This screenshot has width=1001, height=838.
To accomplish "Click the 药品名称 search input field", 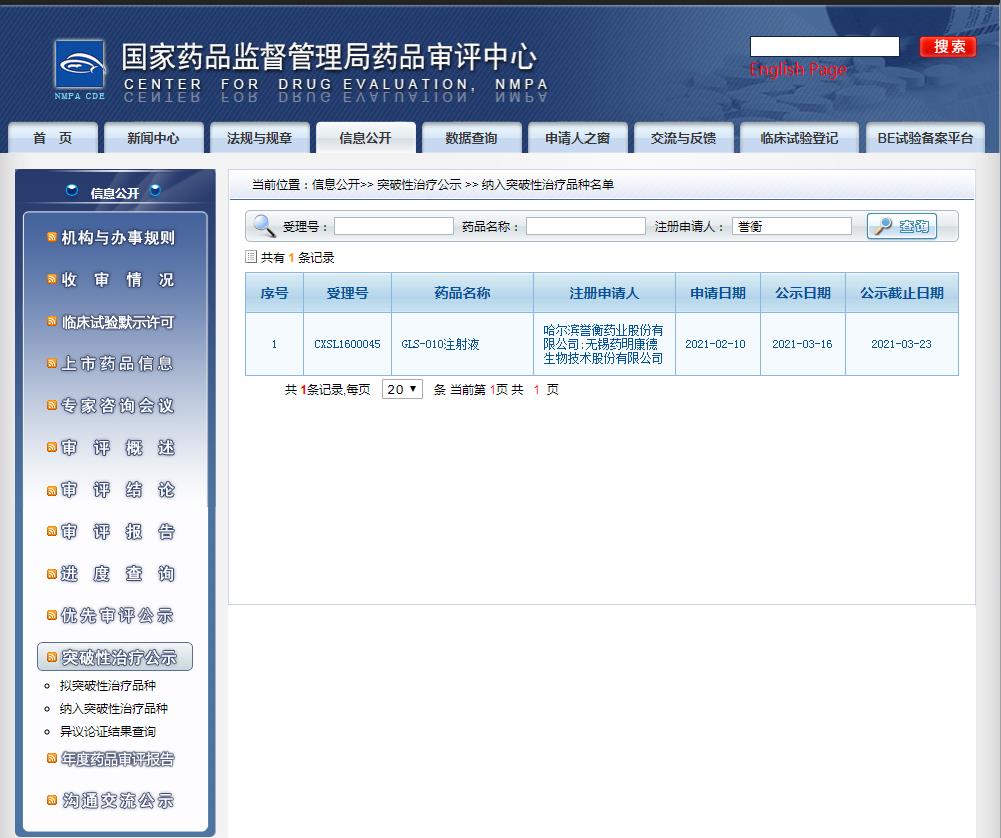I will (x=585, y=227).
